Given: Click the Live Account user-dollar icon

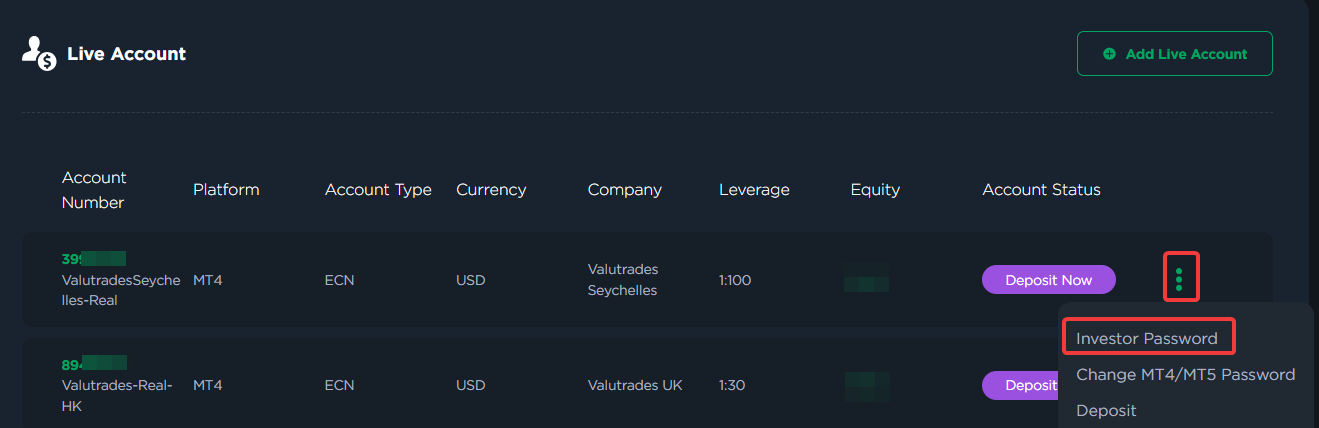Looking at the screenshot, I should pos(39,54).
